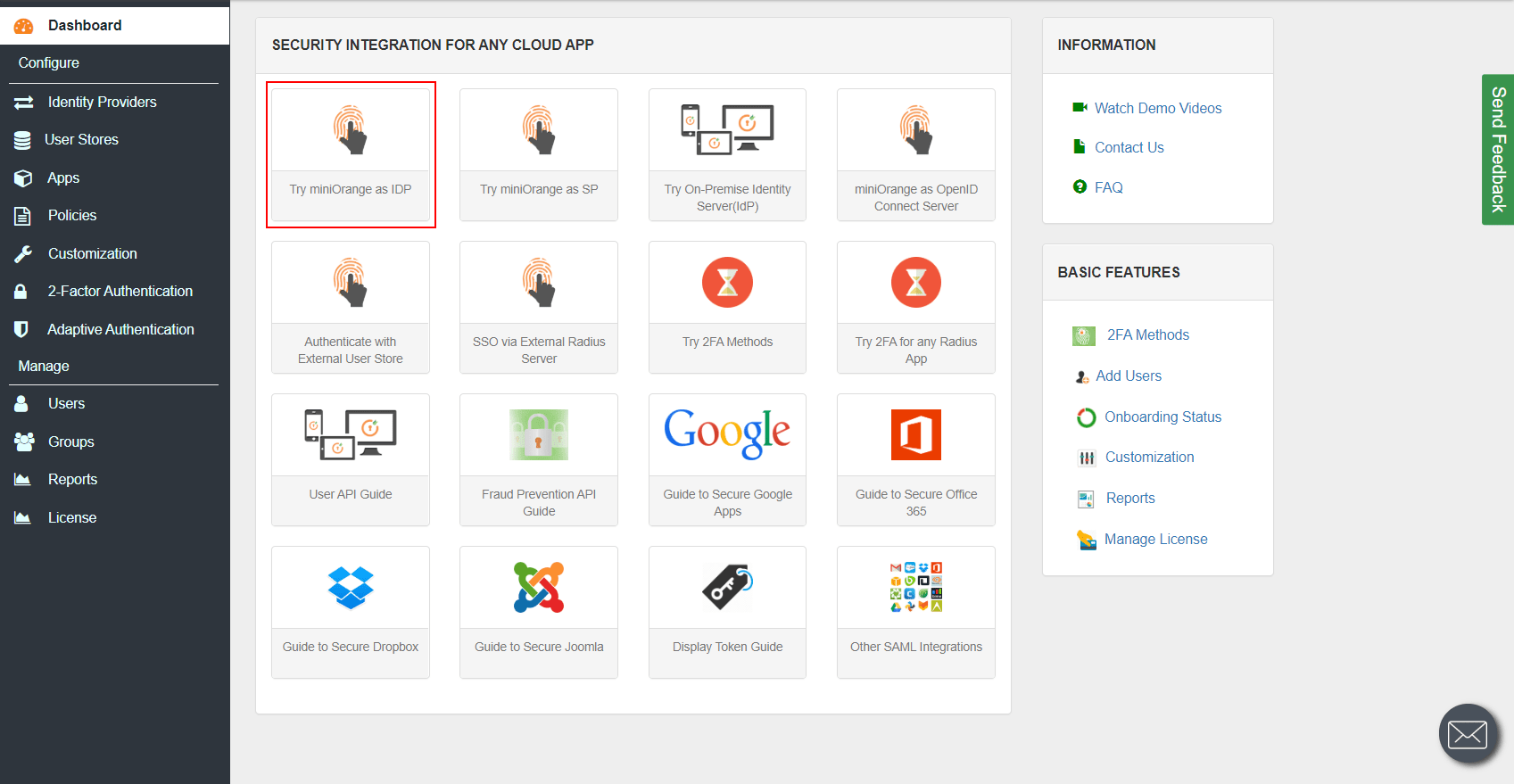Click the fingerprint icon for External User Store
Viewport: 1514px width, 784px height.
click(351, 282)
